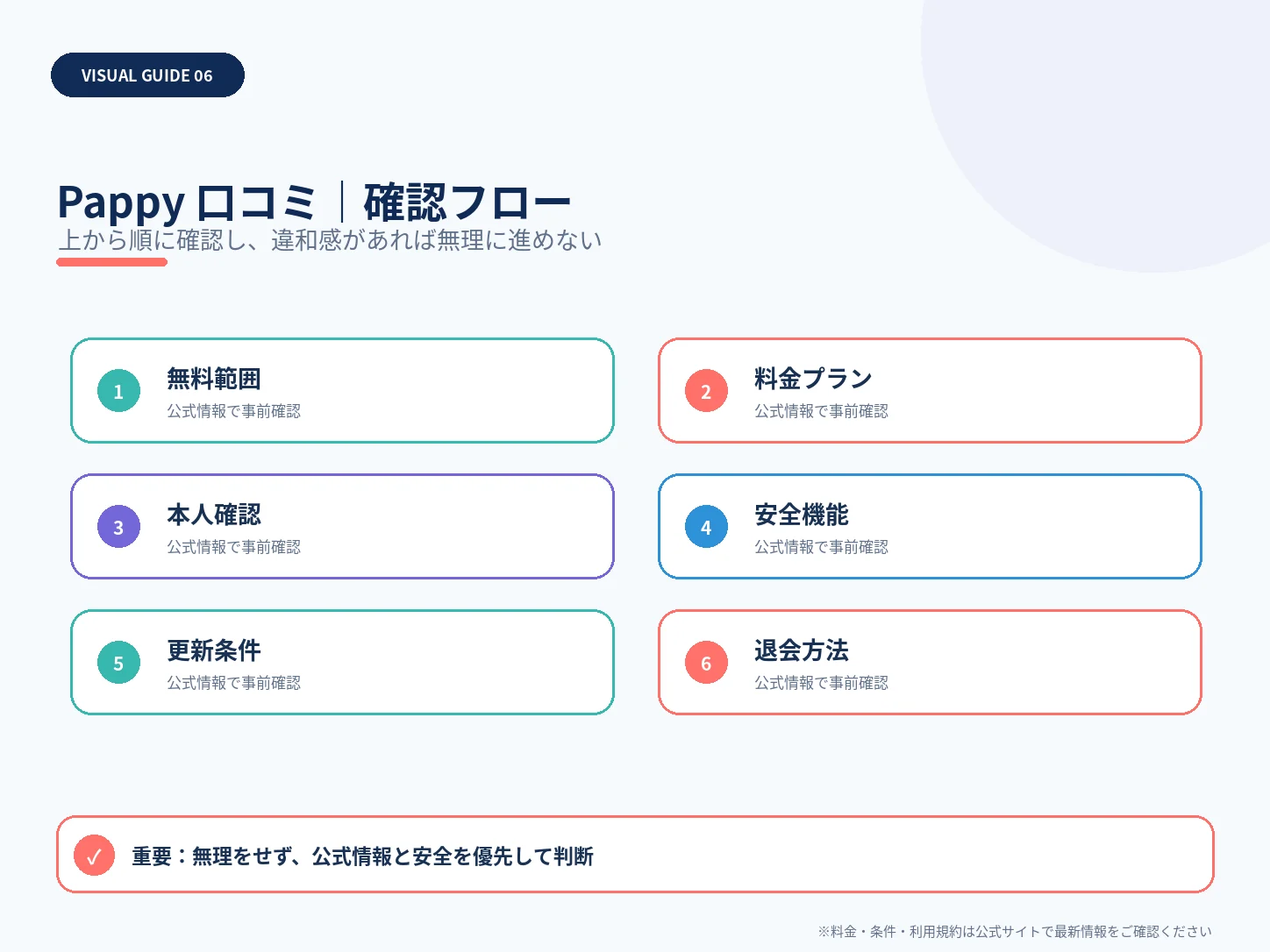Click the teal number 1 circle icon

click(118, 391)
